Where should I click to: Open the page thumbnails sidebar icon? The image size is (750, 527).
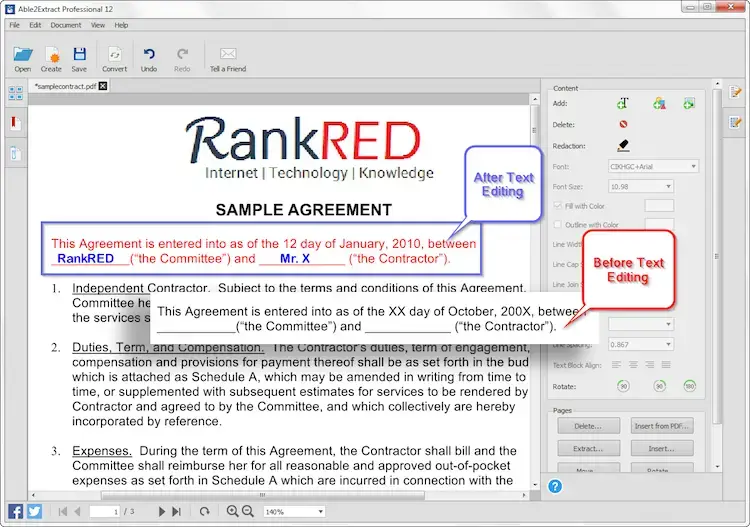click(x=15, y=93)
